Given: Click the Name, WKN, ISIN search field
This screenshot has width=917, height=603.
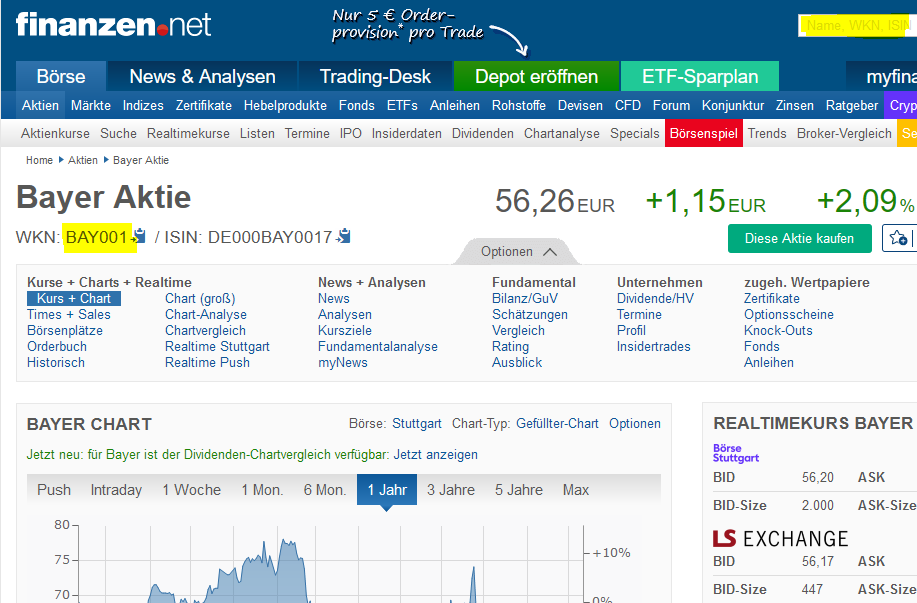Looking at the screenshot, I should (857, 26).
